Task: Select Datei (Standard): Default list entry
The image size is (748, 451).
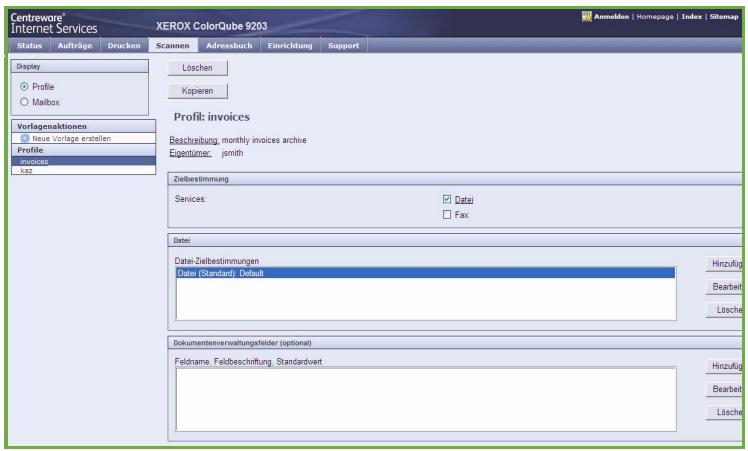Action: 426,273
